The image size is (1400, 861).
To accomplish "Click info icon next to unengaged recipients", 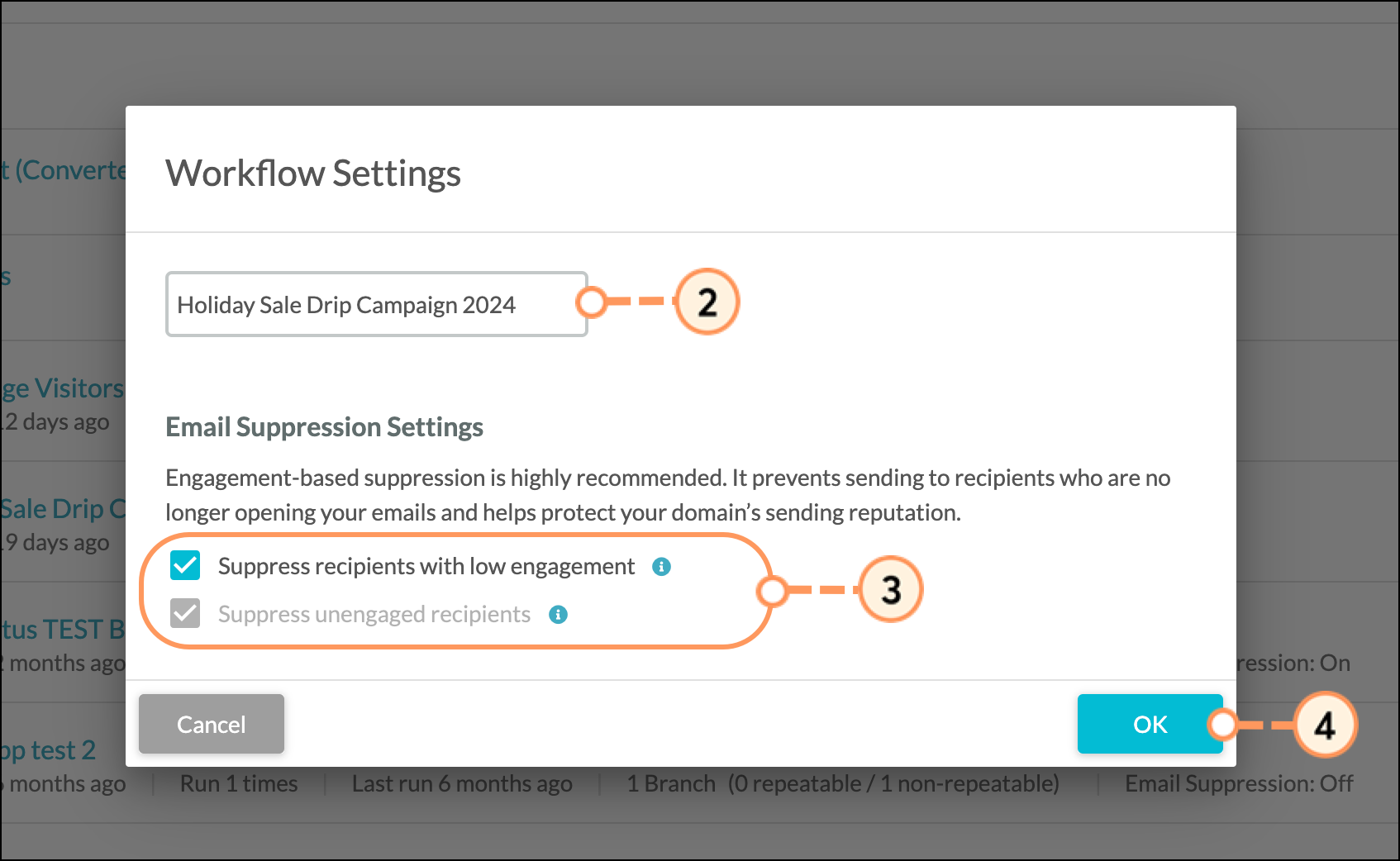I will coord(559,615).
